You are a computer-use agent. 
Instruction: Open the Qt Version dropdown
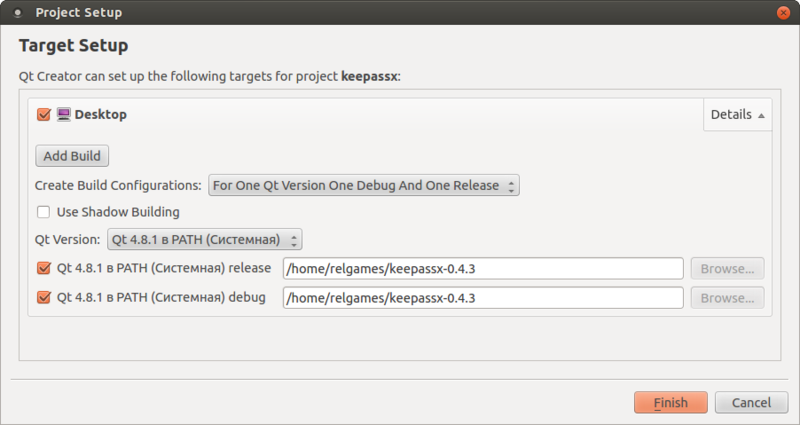205,239
